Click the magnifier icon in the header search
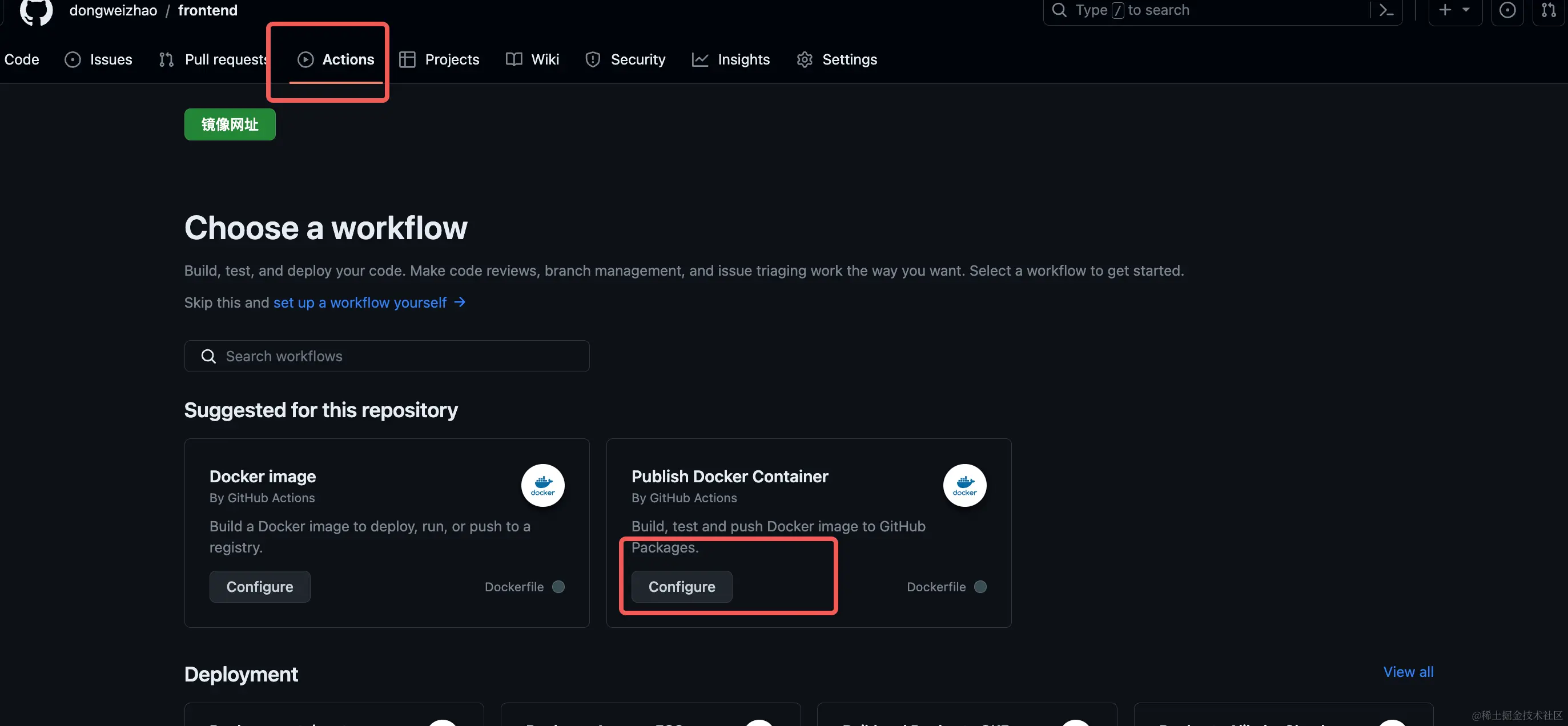This screenshot has height=726, width=1568. point(1059,10)
